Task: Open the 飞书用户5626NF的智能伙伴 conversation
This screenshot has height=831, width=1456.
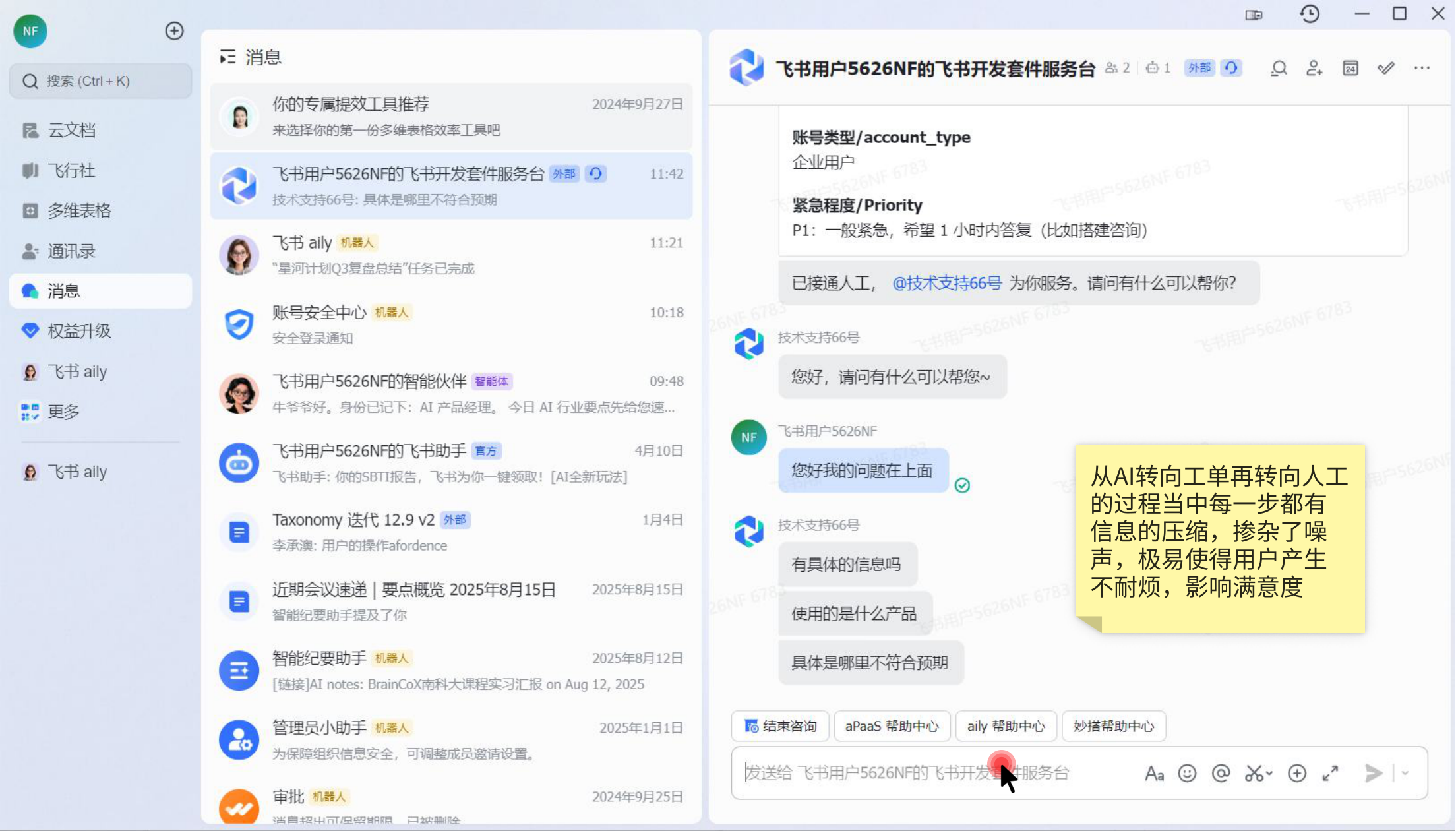Action: coord(451,394)
